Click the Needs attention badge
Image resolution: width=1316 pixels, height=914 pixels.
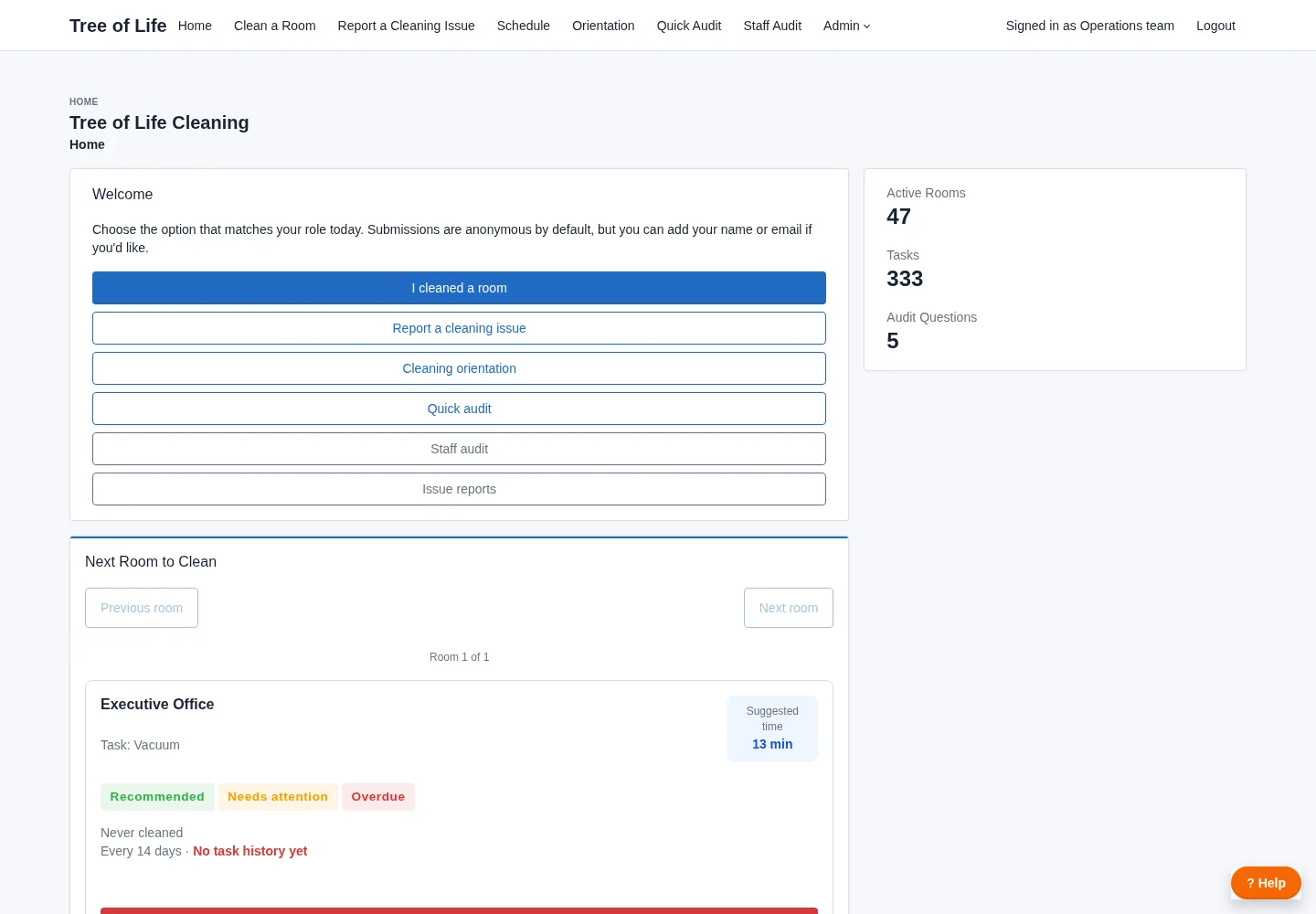(x=278, y=797)
